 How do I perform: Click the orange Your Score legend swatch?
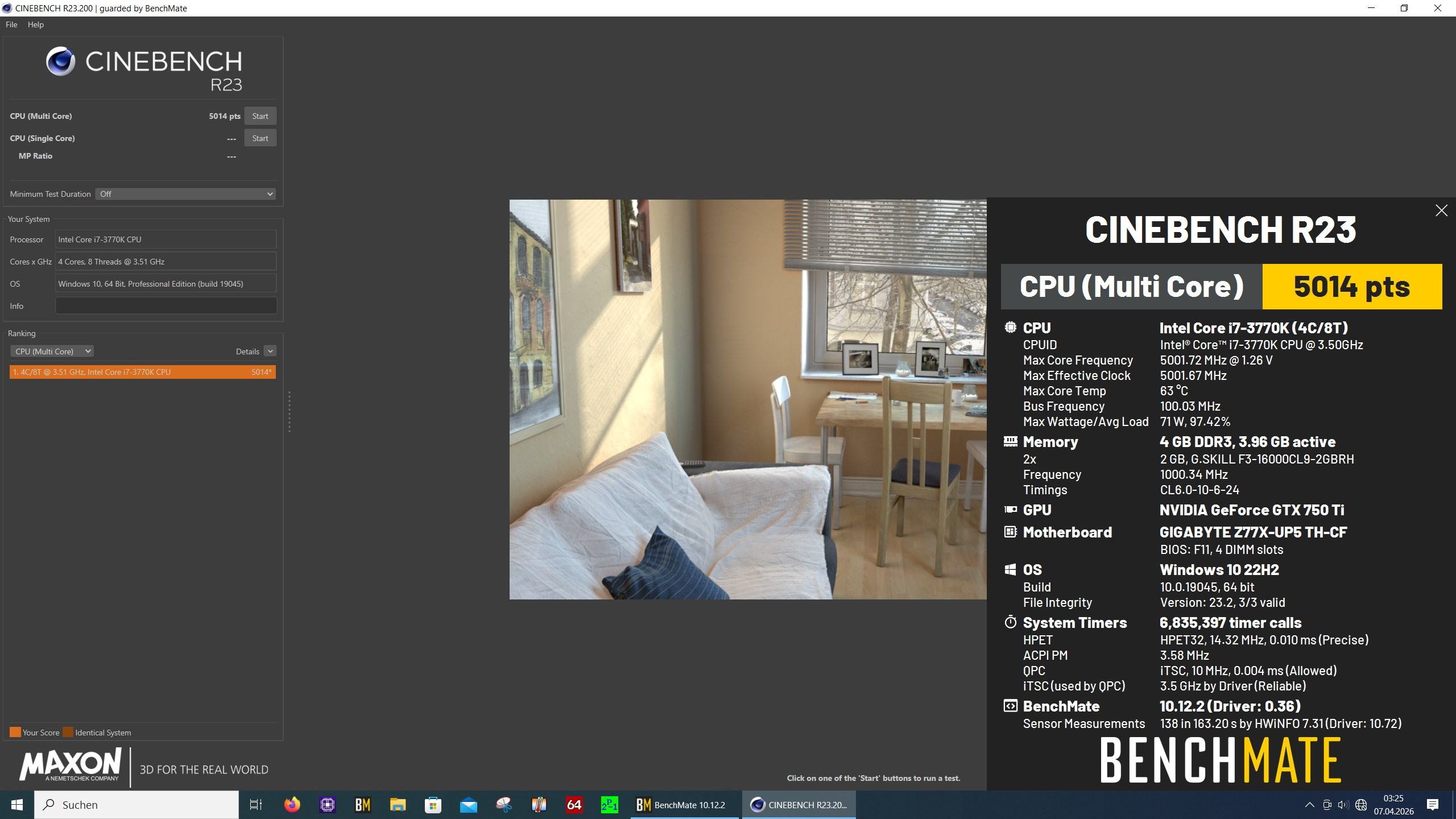click(x=14, y=732)
